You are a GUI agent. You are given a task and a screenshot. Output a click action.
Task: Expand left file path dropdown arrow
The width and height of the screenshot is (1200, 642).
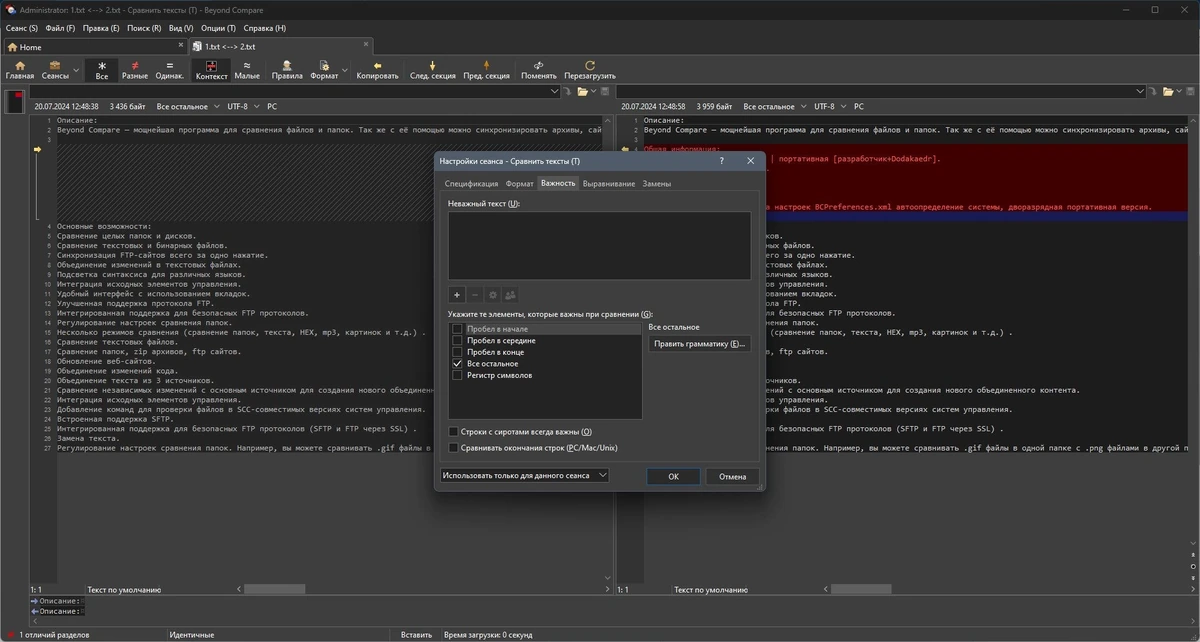[x=553, y=92]
